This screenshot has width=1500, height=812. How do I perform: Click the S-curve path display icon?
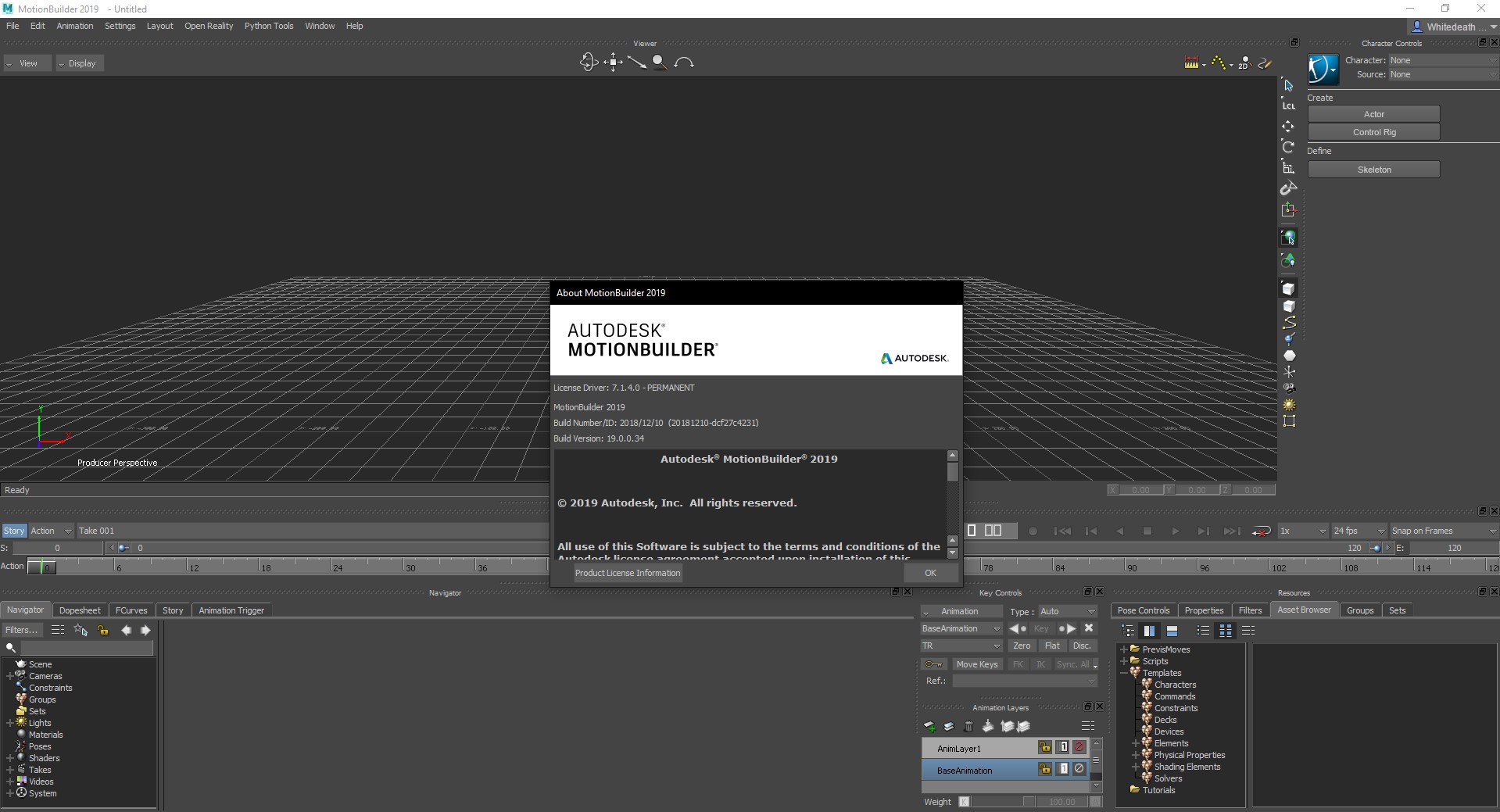1288,323
